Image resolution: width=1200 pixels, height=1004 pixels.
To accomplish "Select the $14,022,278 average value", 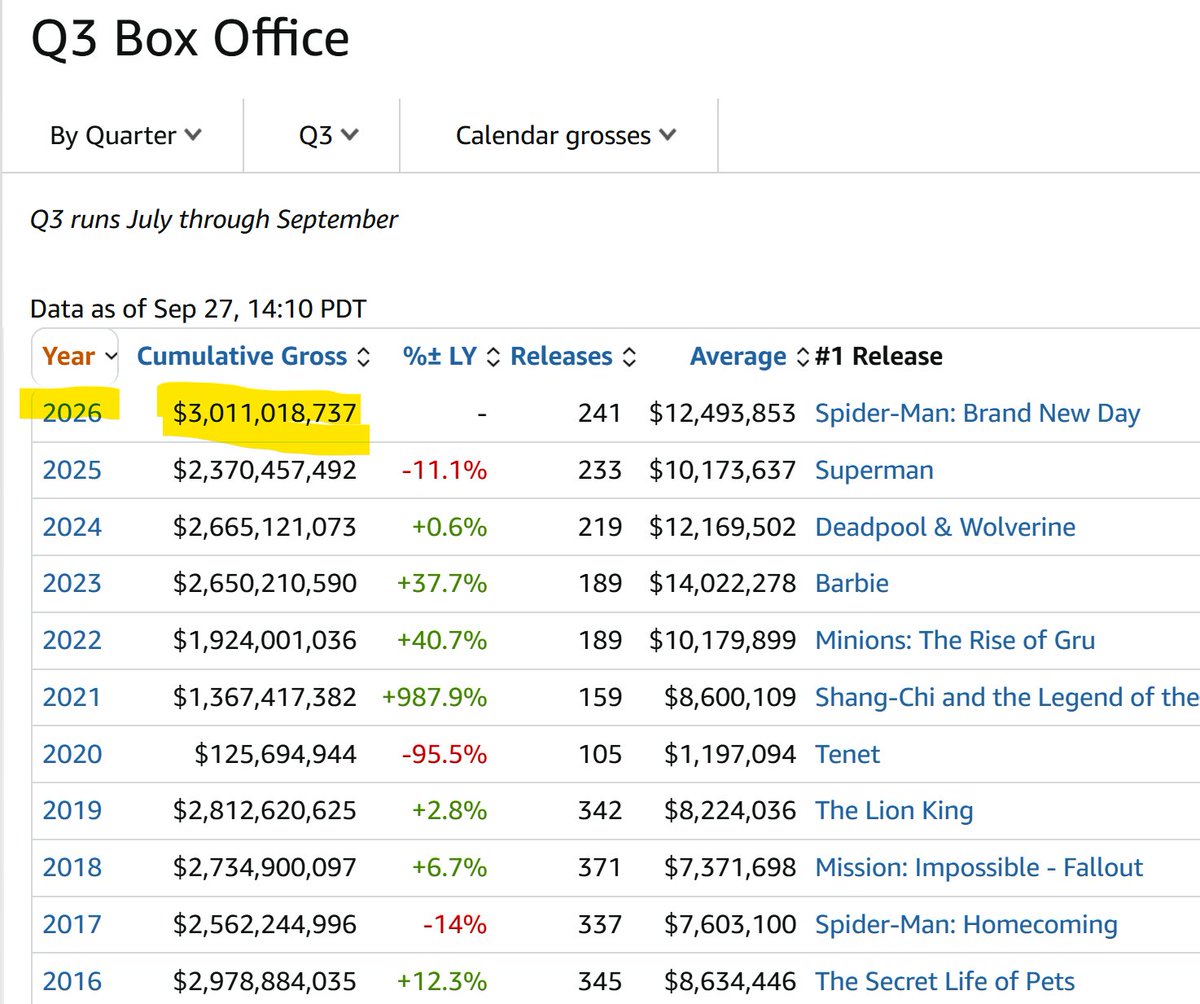I will tap(722, 583).
